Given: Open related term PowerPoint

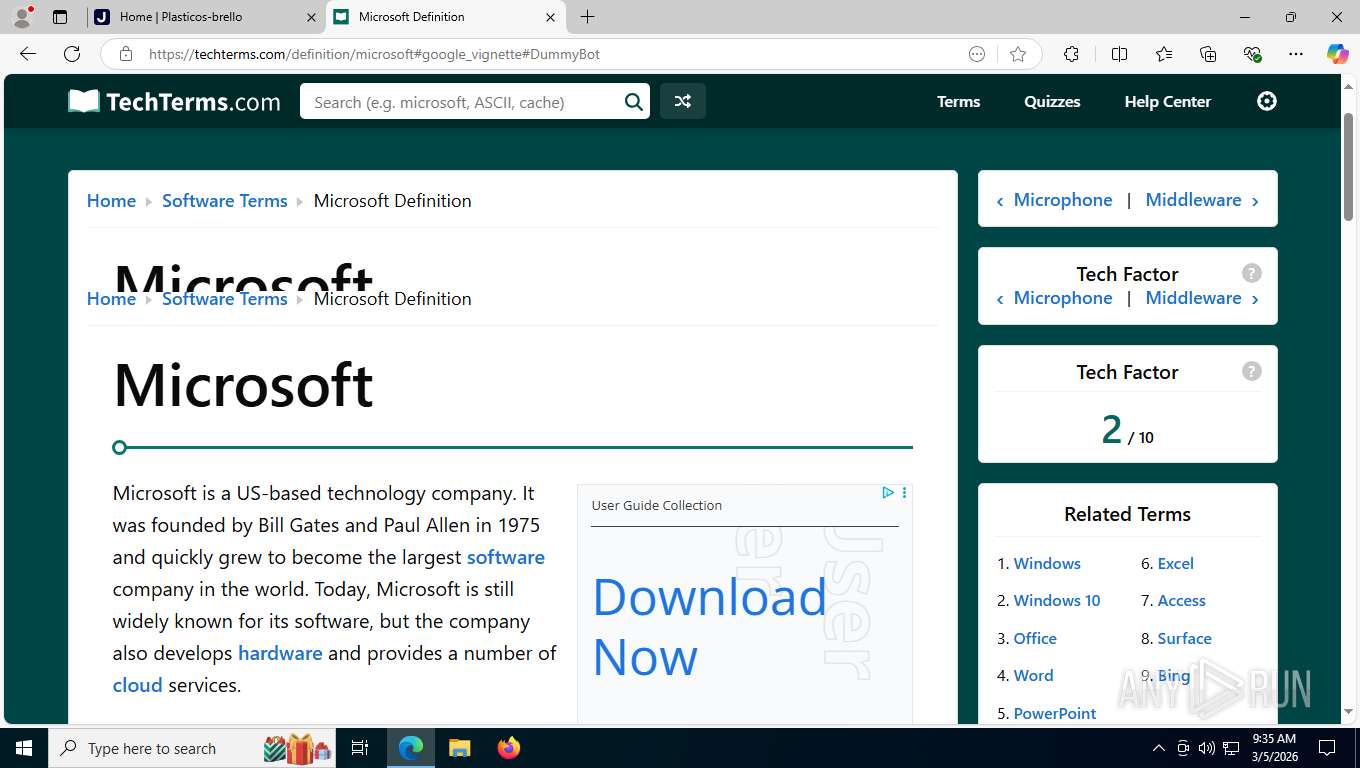Looking at the screenshot, I should tap(1055, 713).
